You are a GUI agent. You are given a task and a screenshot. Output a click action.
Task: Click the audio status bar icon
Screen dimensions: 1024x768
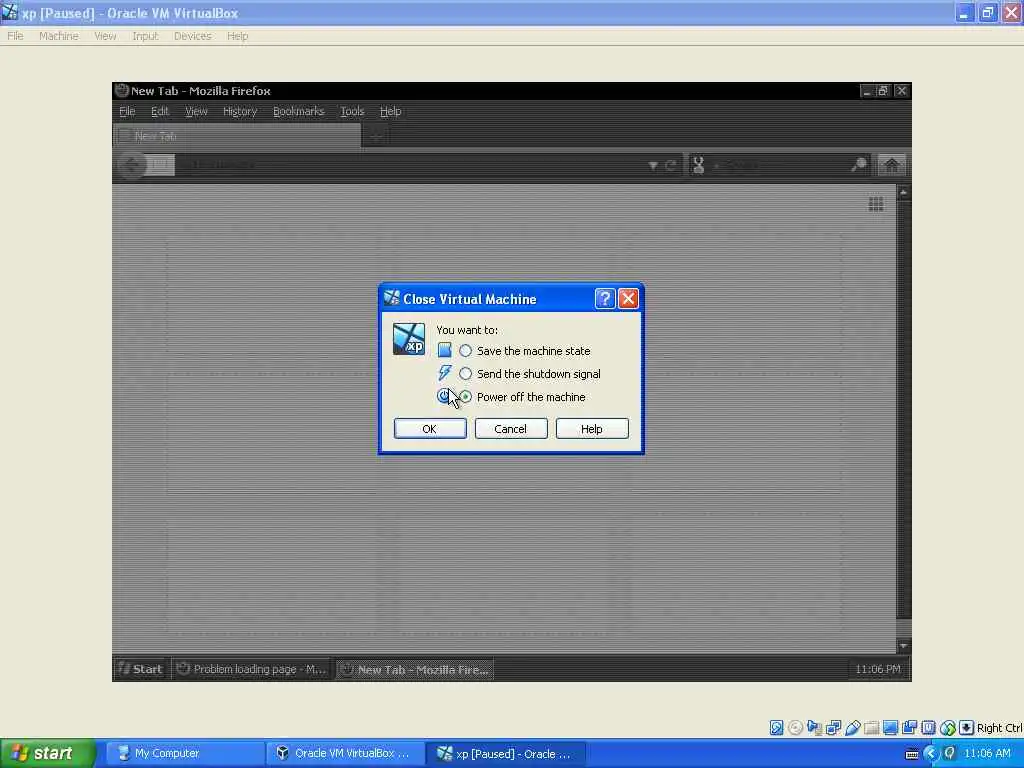tap(814, 728)
